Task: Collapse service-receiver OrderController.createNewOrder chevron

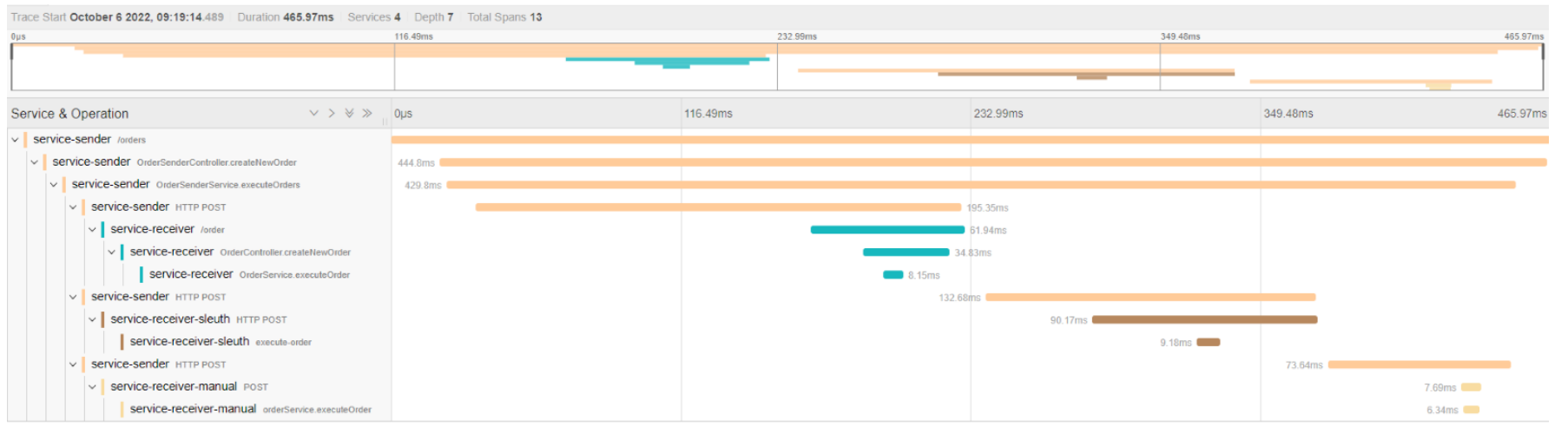Action: tap(111, 253)
